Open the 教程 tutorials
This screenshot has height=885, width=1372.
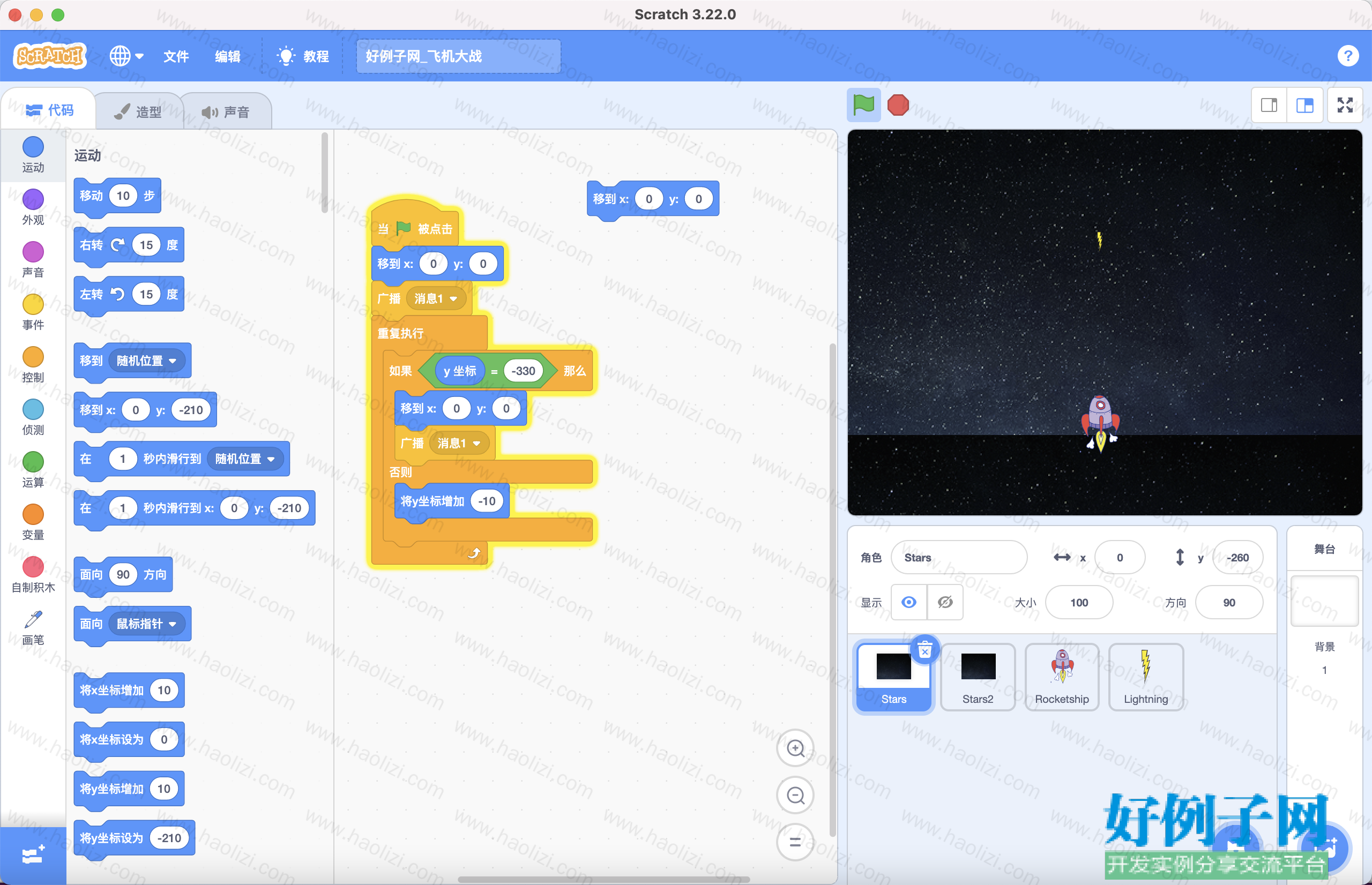(x=303, y=56)
